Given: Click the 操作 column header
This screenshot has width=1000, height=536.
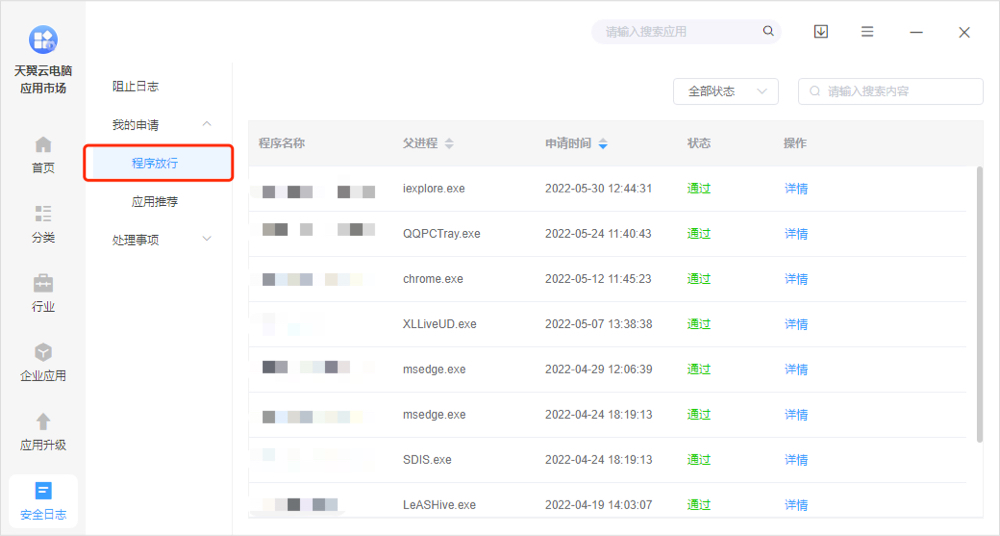Looking at the screenshot, I should tap(795, 143).
